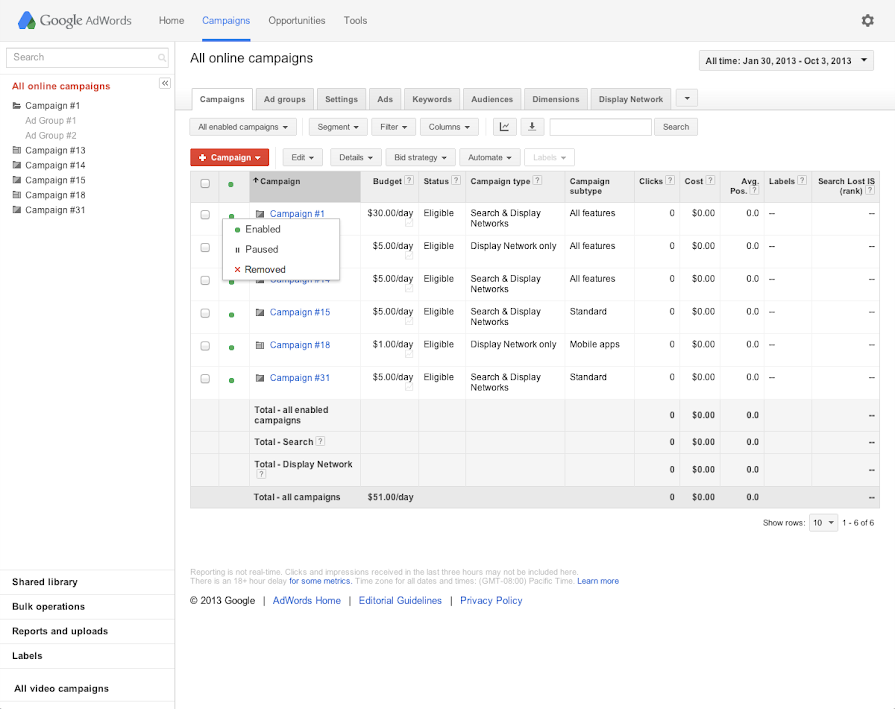Select Paused in the status popup

click(281, 249)
